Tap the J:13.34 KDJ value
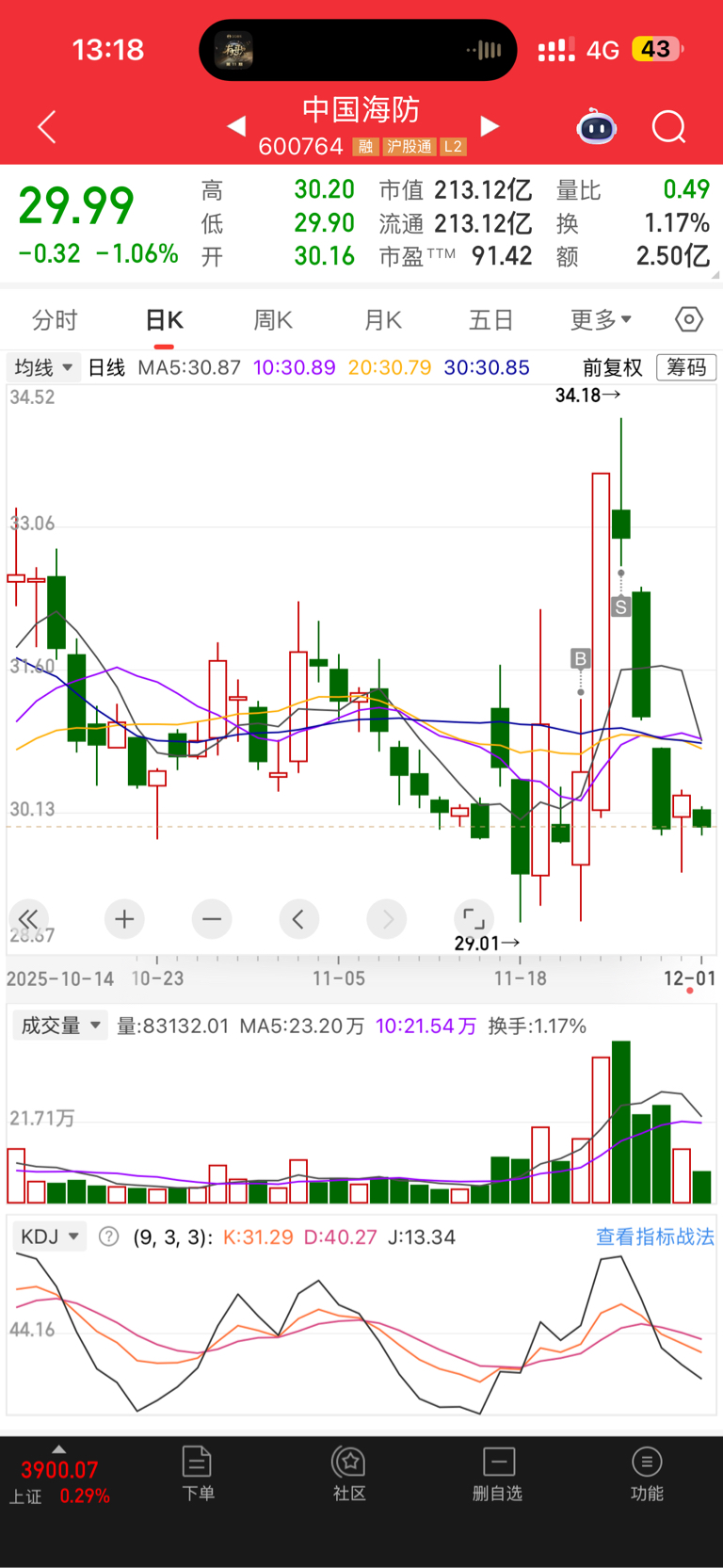Image resolution: width=723 pixels, height=1568 pixels. click(x=422, y=1237)
